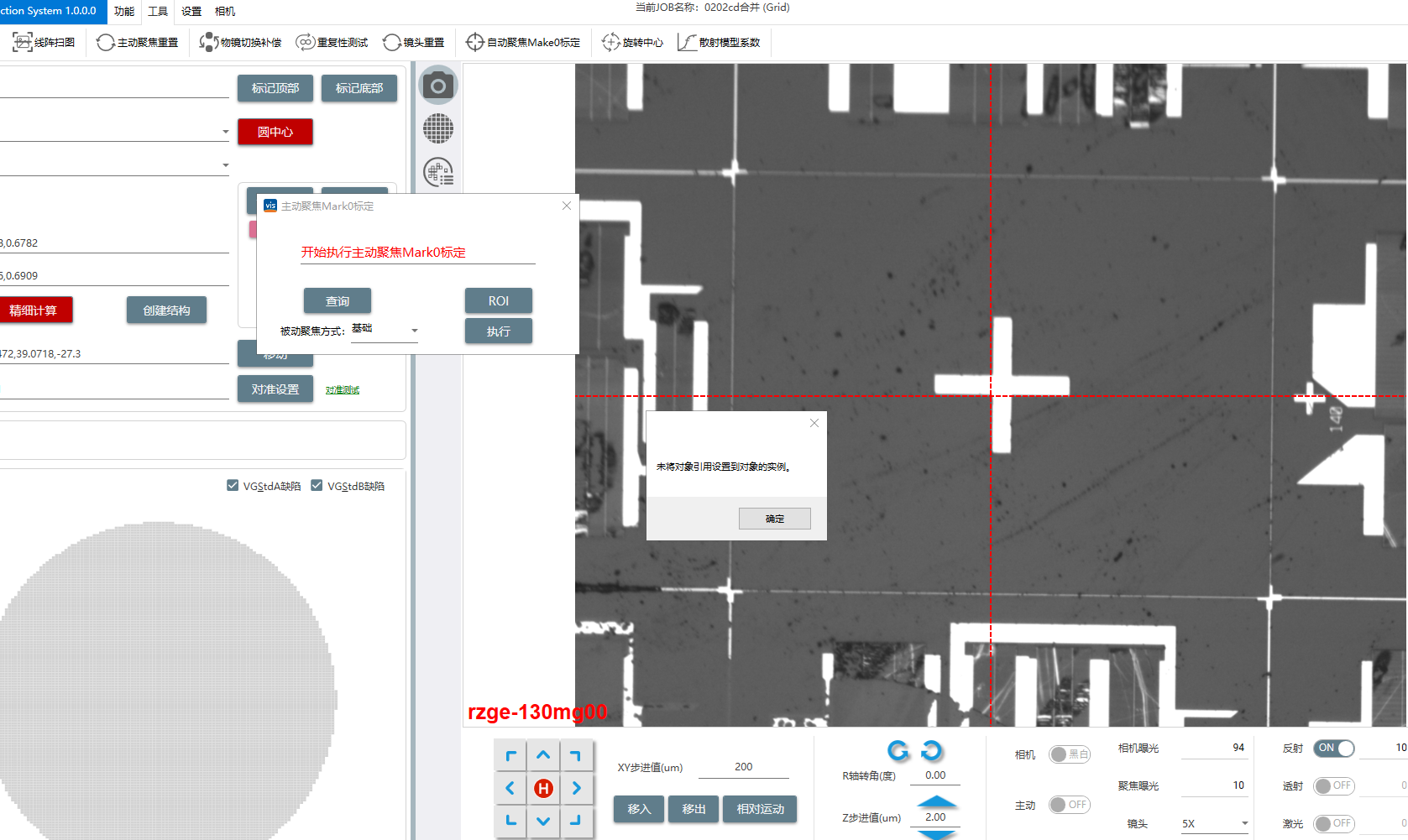Move stage down with the down arrow
Image resolution: width=1408 pixels, height=840 pixels.
pos(543,820)
